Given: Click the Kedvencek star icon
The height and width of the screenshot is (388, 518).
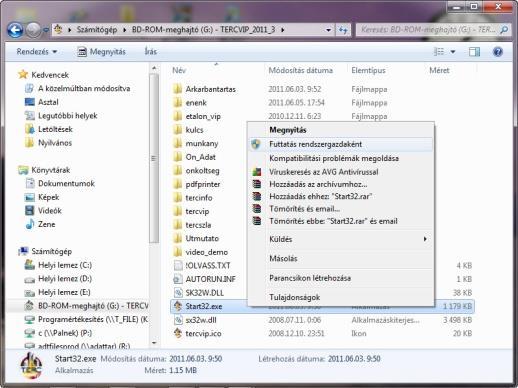Looking at the screenshot, I should (23, 74).
